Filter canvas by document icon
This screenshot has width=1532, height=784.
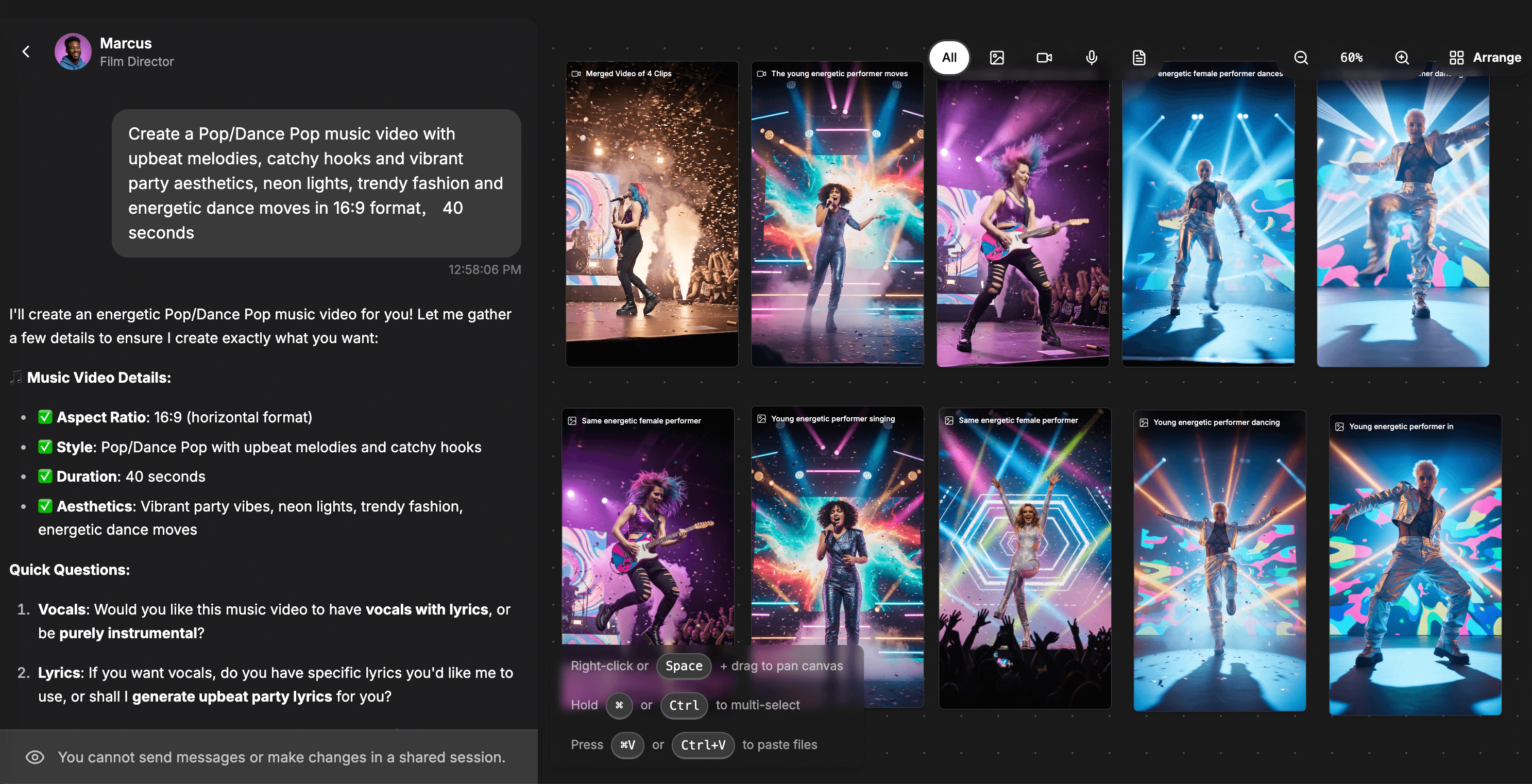tap(1139, 58)
